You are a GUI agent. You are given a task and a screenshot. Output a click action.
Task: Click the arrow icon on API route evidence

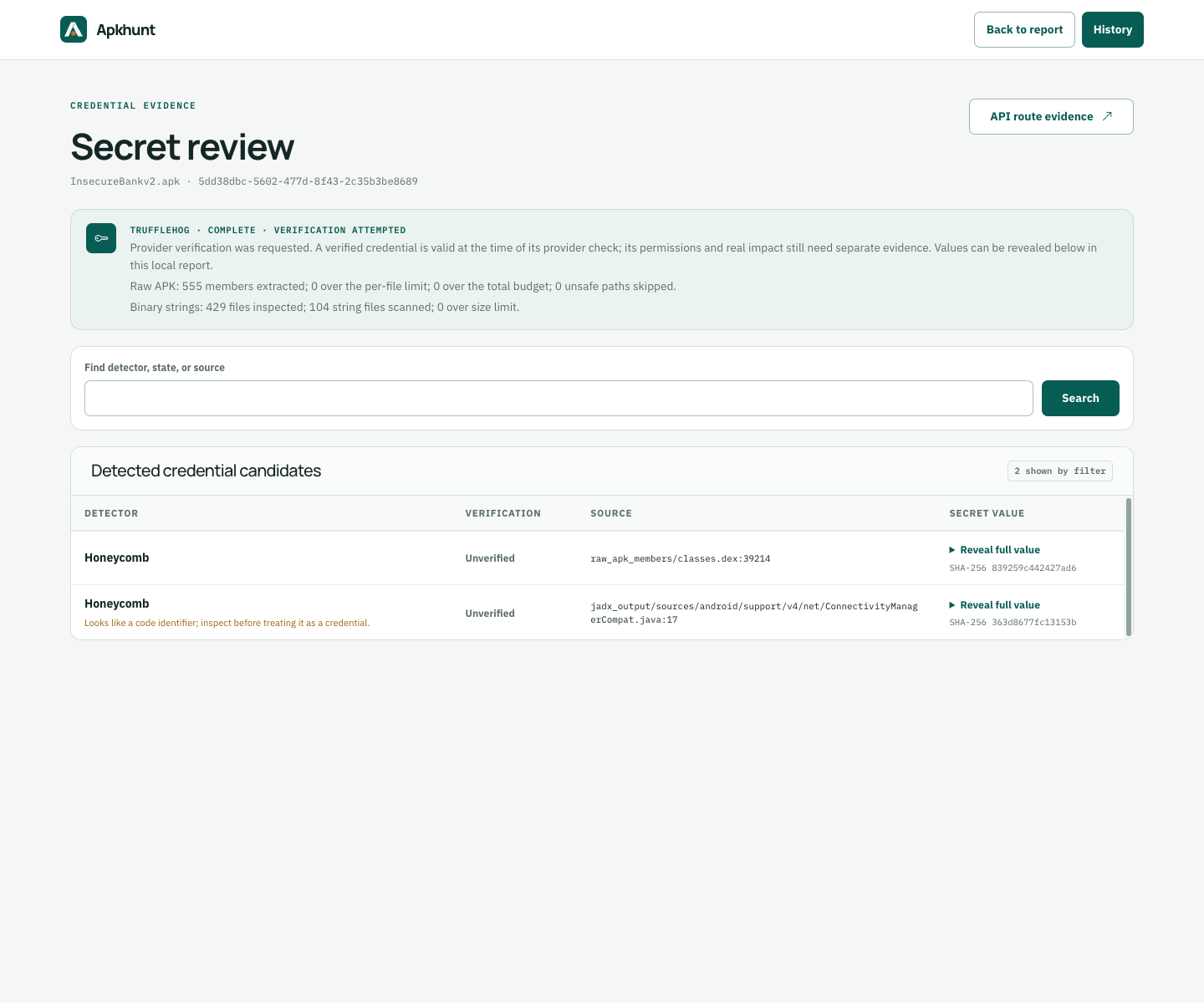1107,116
